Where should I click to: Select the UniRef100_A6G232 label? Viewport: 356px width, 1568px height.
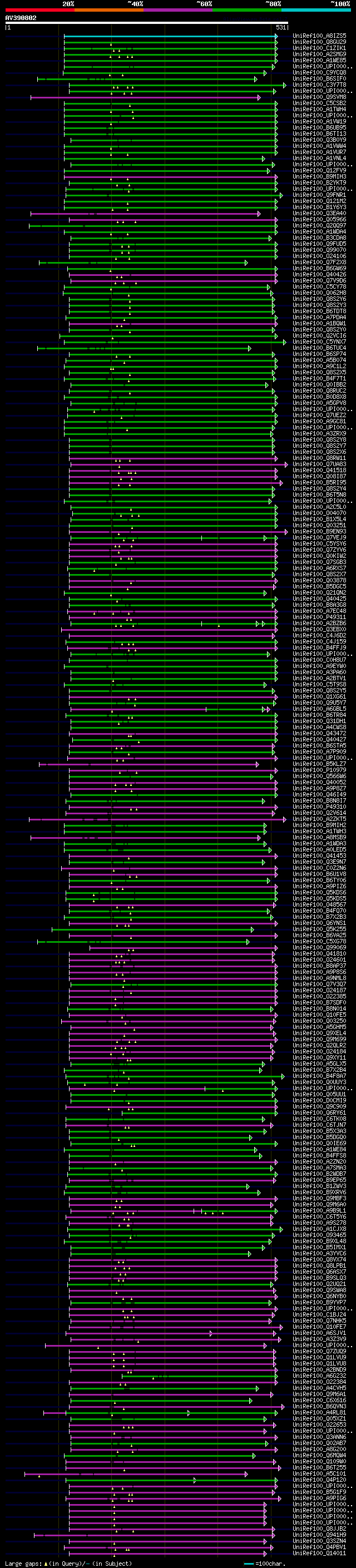(319, 1375)
